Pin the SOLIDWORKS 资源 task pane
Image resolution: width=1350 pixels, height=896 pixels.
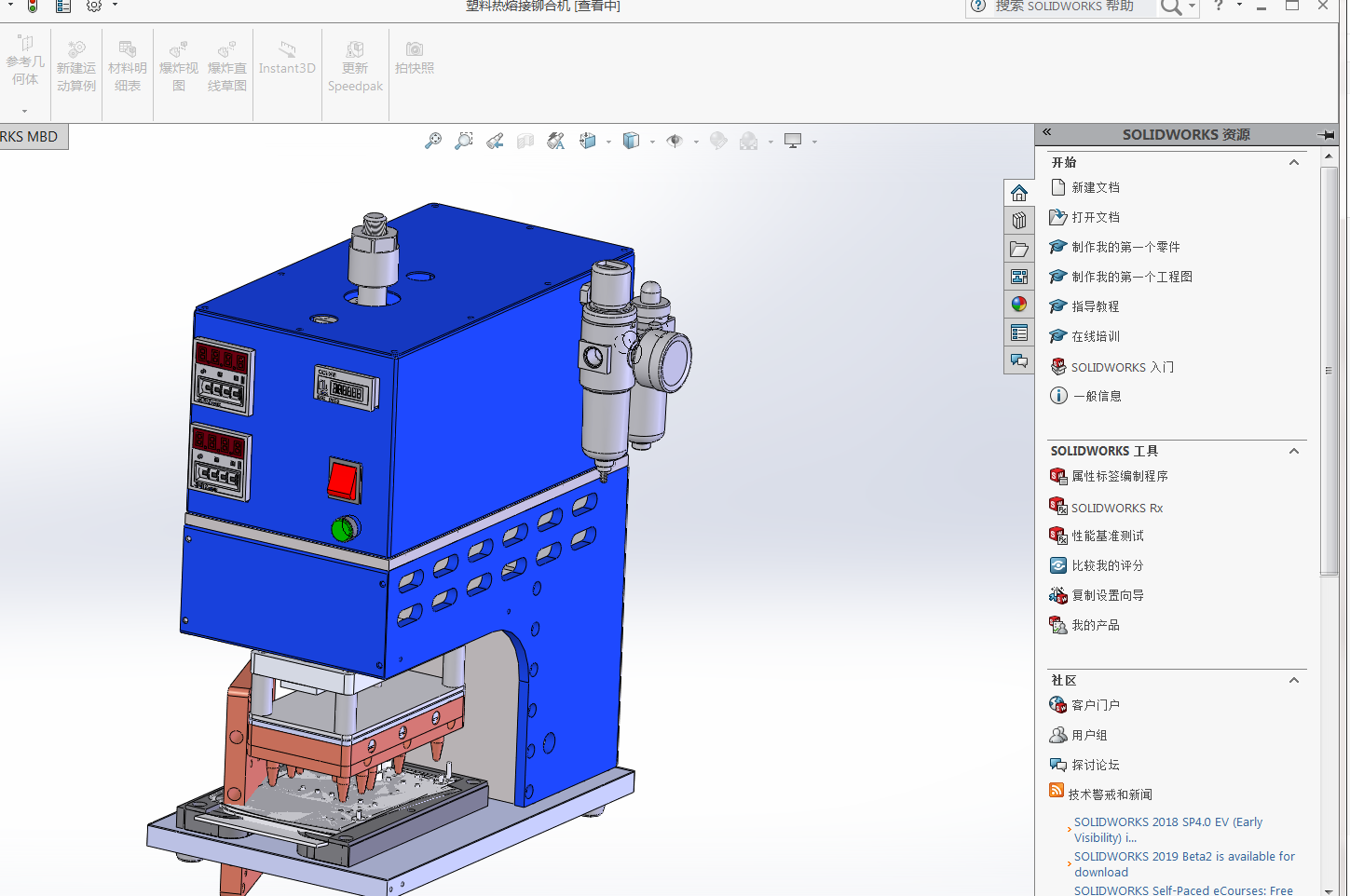(x=1326, y=135)
